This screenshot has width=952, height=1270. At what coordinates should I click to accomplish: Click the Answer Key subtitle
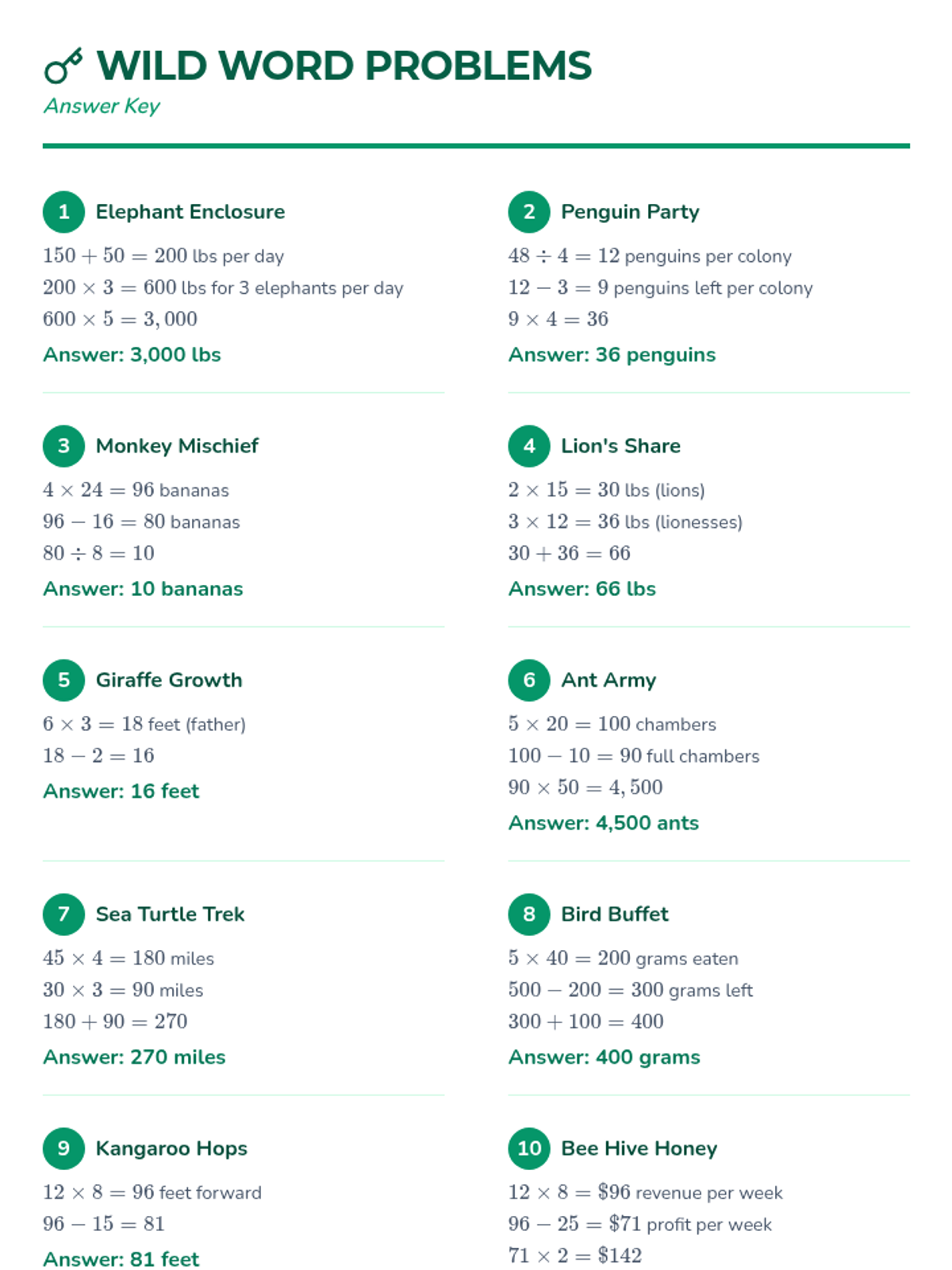[102, 106]
